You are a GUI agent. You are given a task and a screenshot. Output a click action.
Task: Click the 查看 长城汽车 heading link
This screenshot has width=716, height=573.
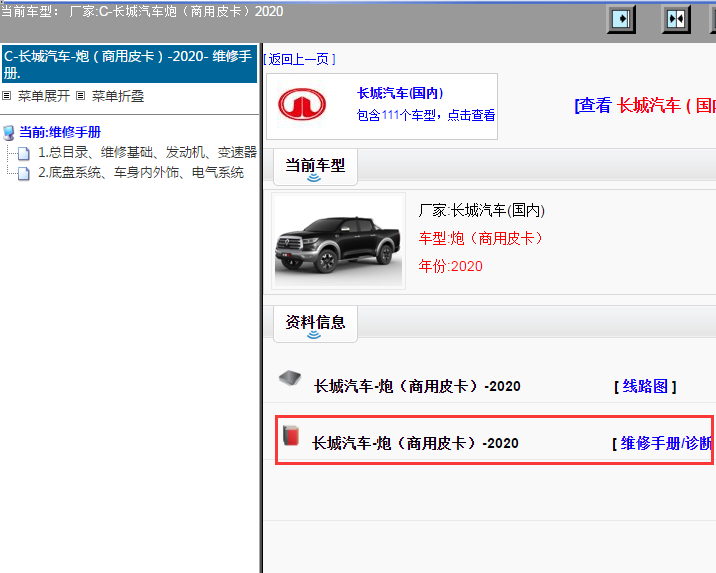click(645, 105)
